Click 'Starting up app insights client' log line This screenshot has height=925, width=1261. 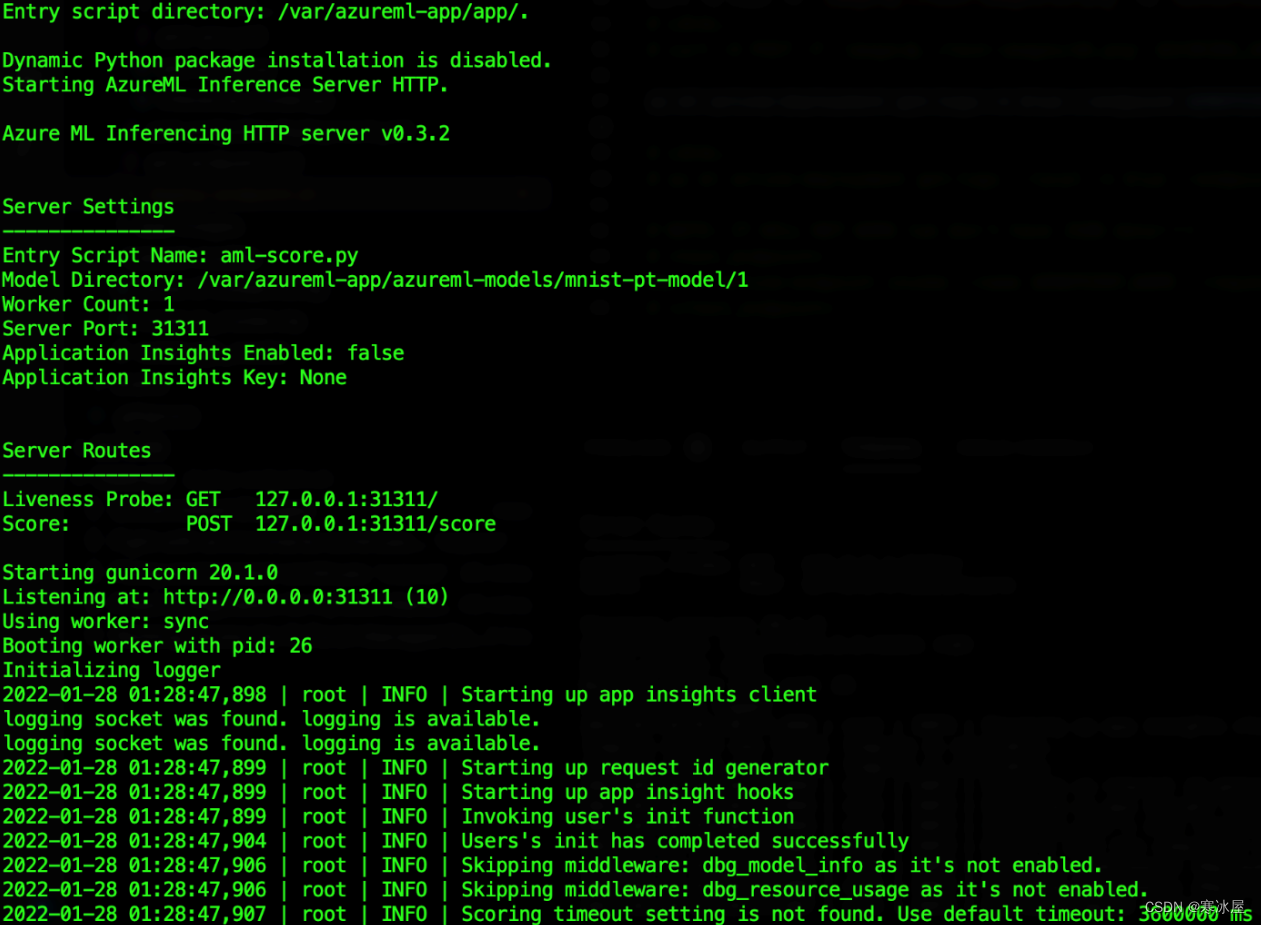pos(410,695)
